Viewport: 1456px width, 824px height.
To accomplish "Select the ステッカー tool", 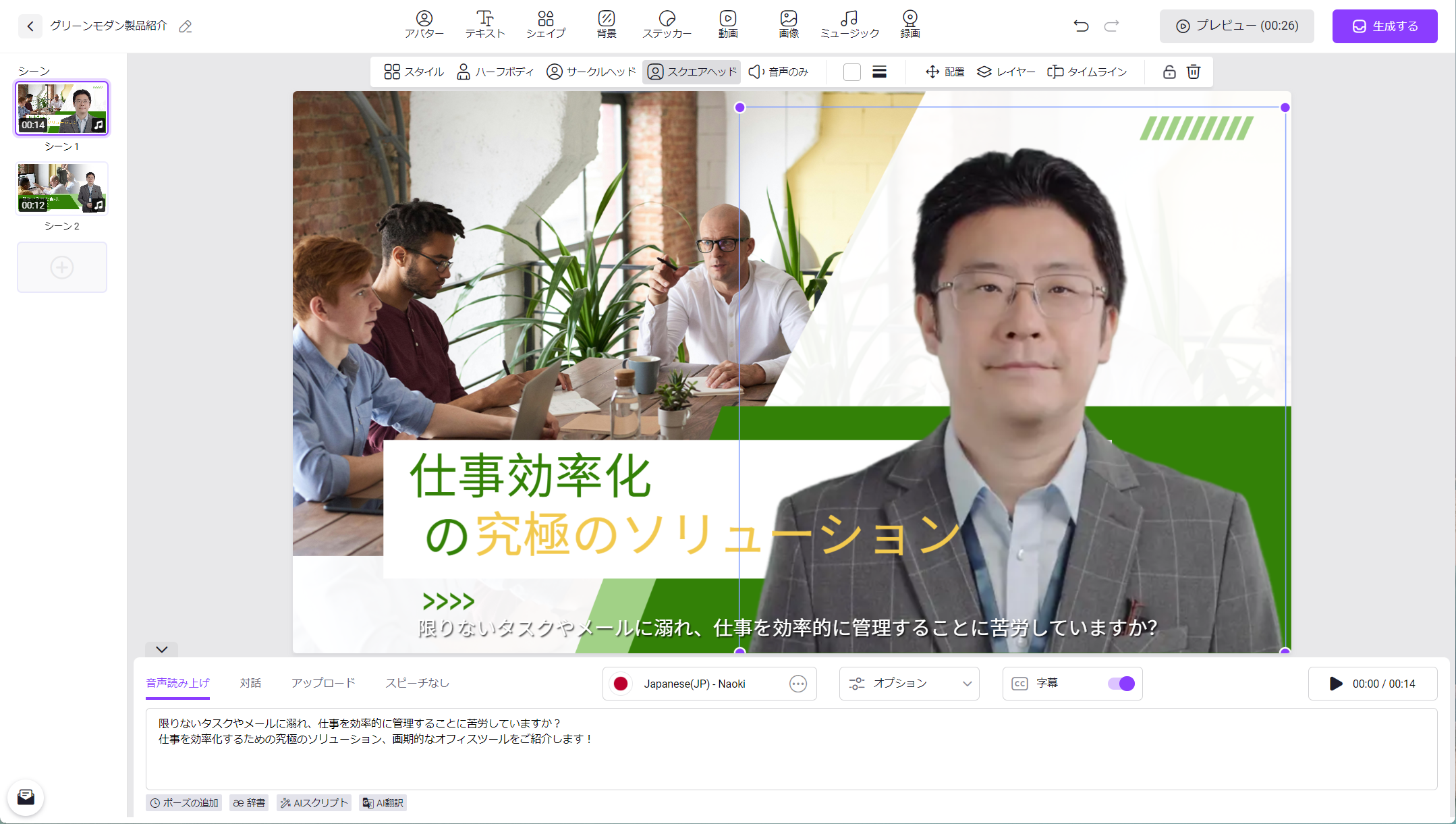I will tap(667, 24).
